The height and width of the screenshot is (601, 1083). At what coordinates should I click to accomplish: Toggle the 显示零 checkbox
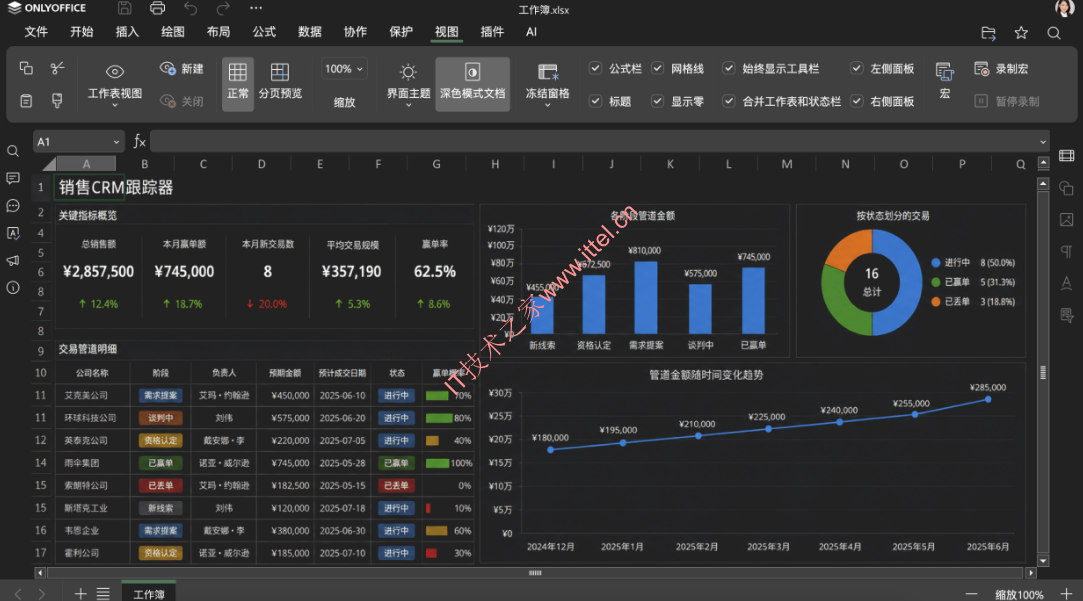658,101
